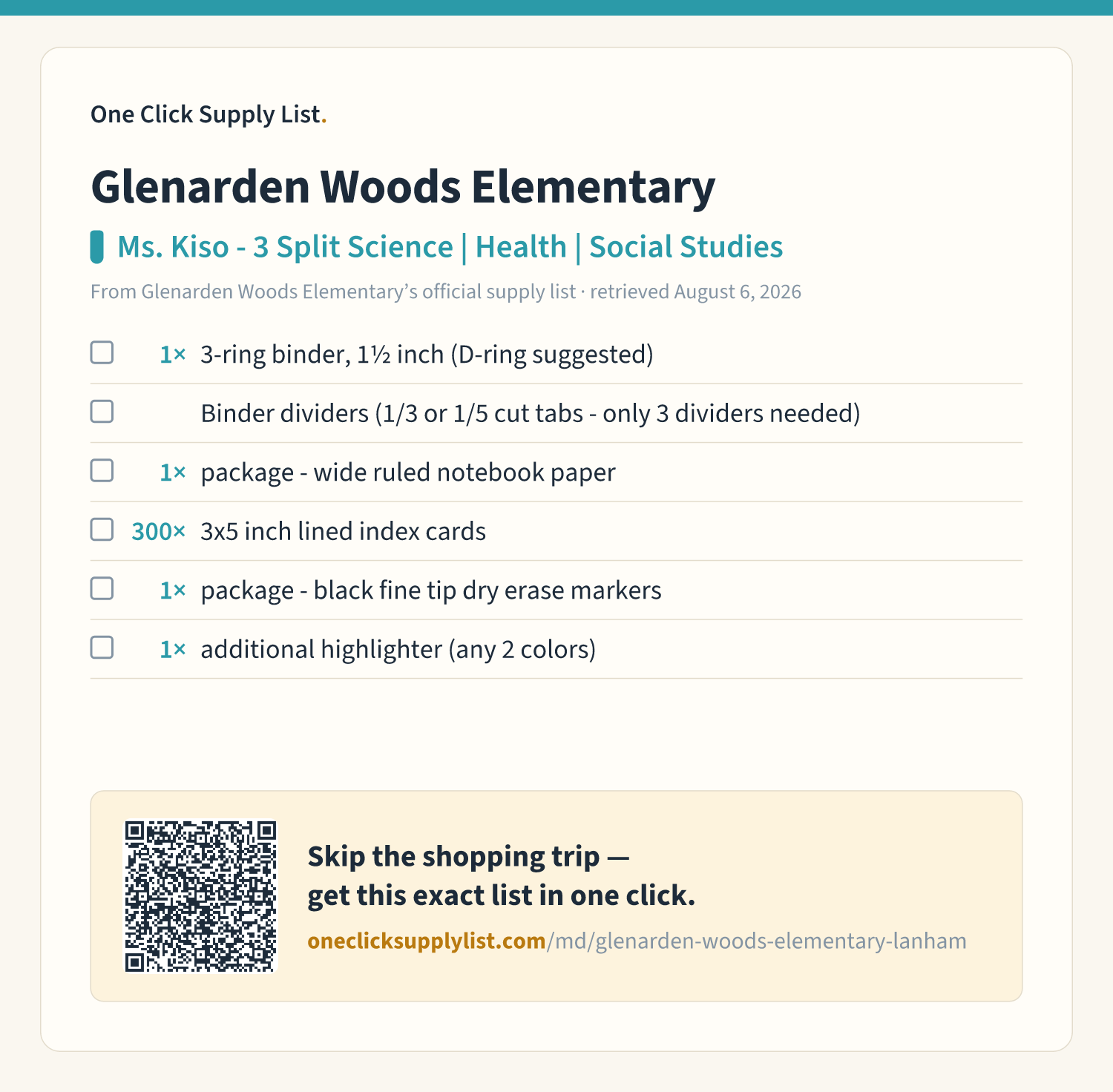
Task: Click the One Click Supply List logo
Action: click(209, 114)
